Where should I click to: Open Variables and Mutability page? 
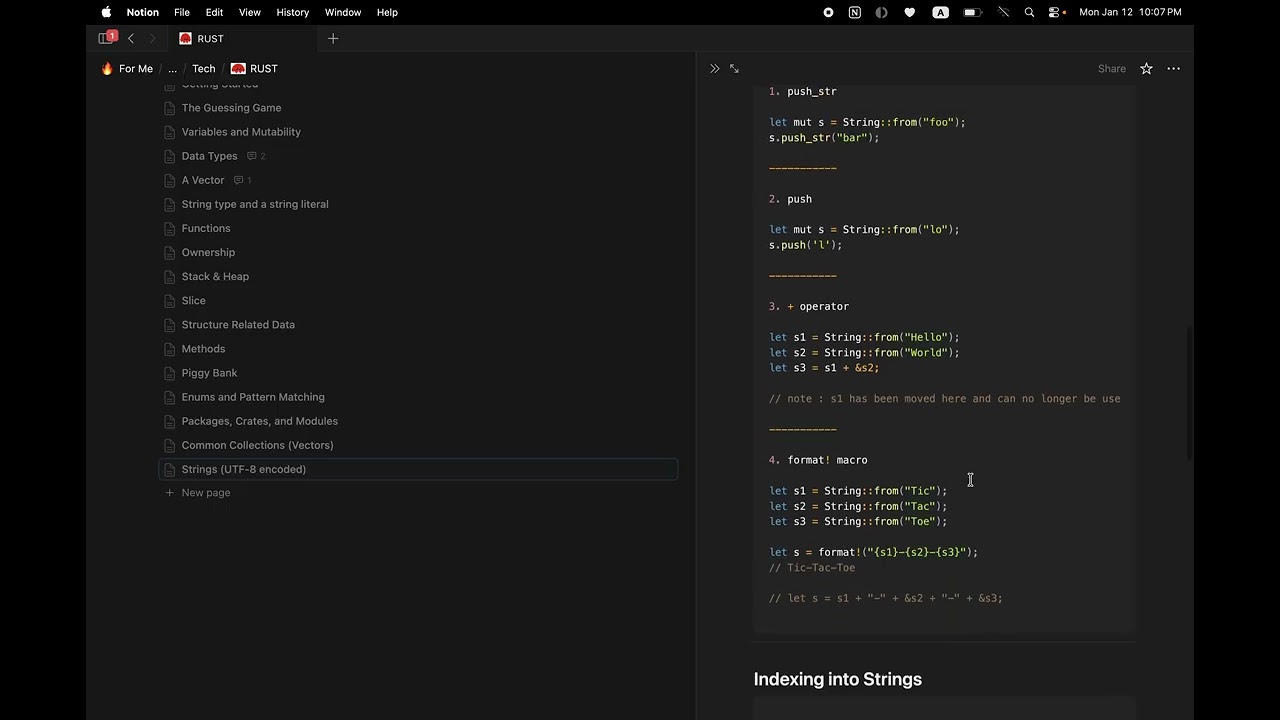click(241, 132)
